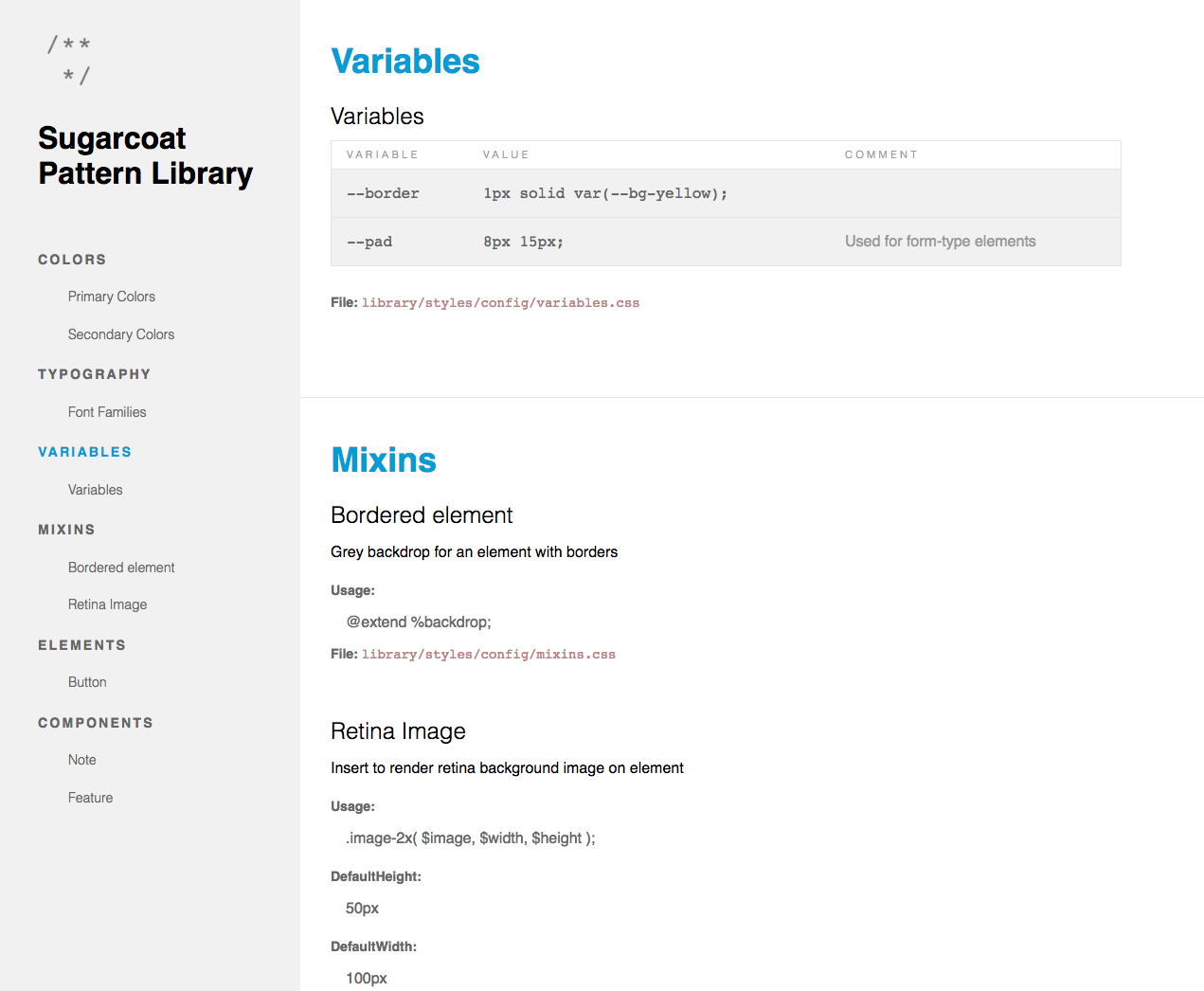This screenshot has height=991, width=1204.
Task: Open the Variables sub-item in sidebar
Action: pos(96,490)
